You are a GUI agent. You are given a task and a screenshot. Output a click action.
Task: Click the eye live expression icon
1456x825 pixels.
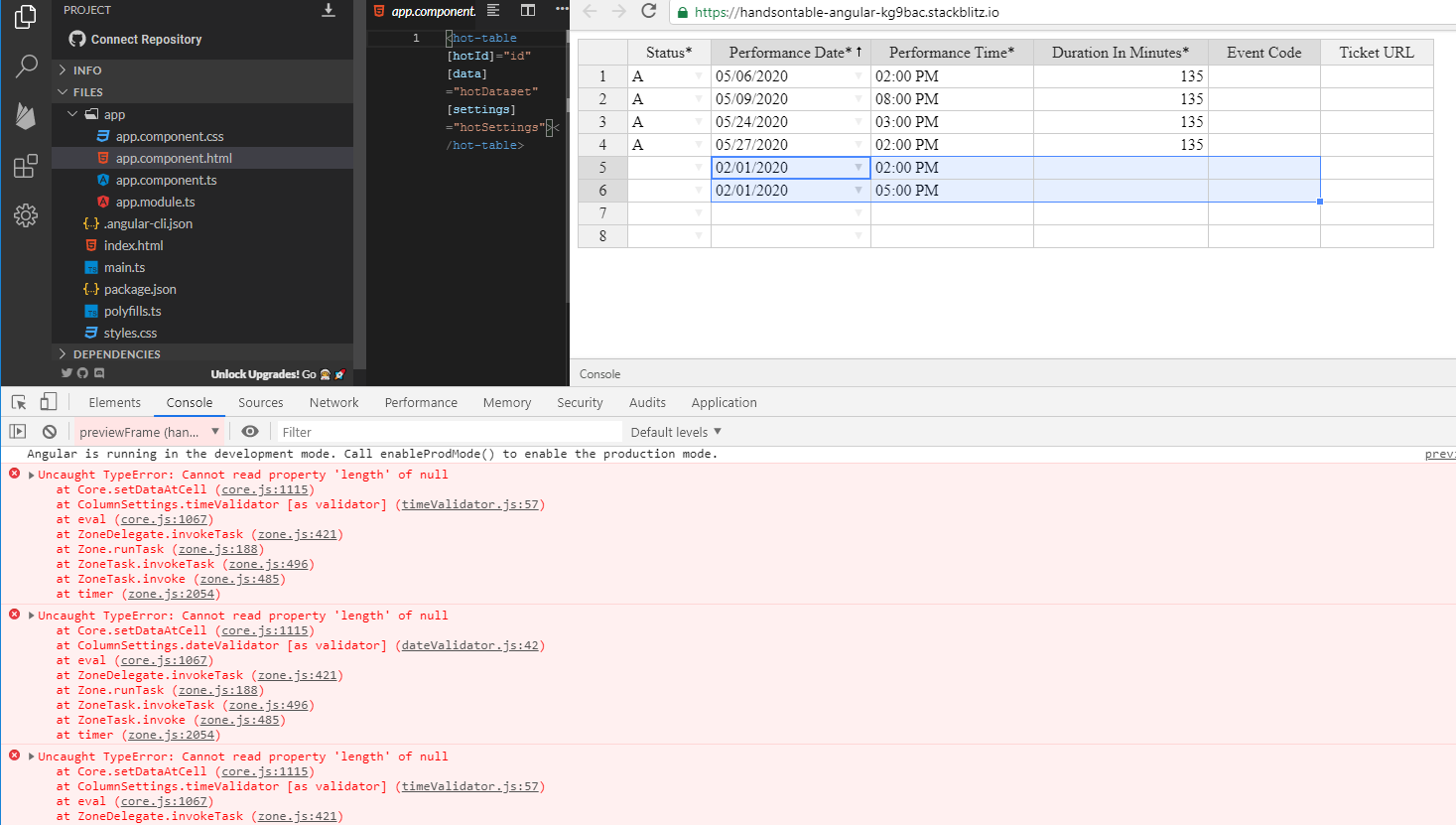tap(250, 431)
